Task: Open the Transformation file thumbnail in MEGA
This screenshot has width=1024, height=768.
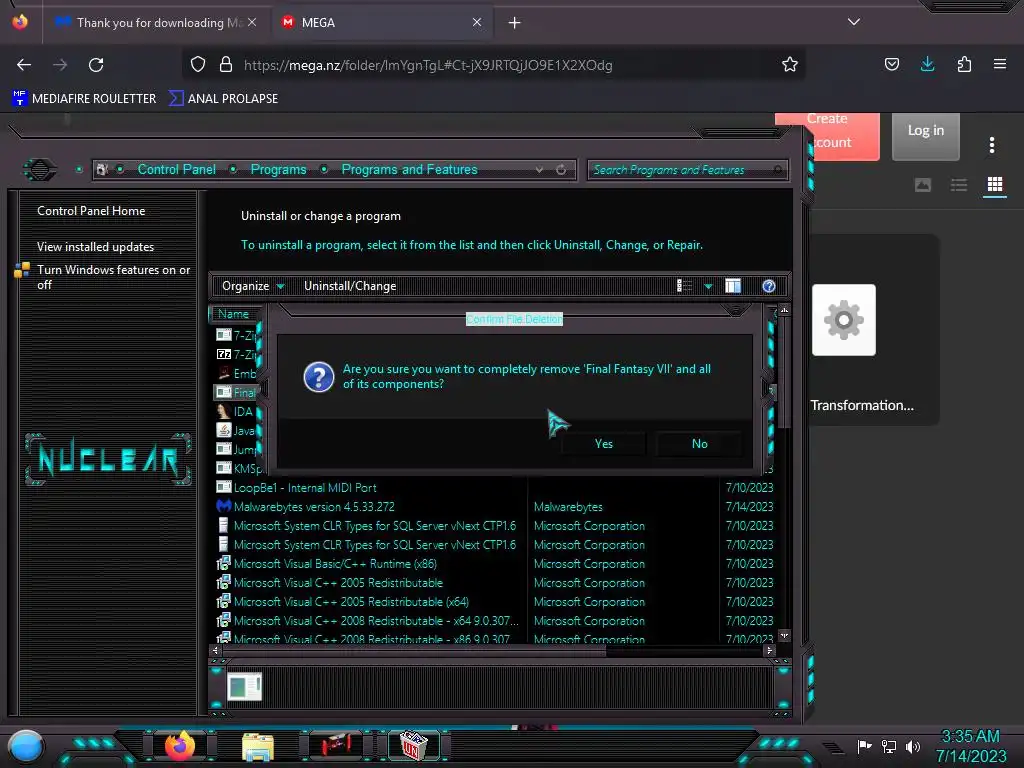Action: [843, 320]
